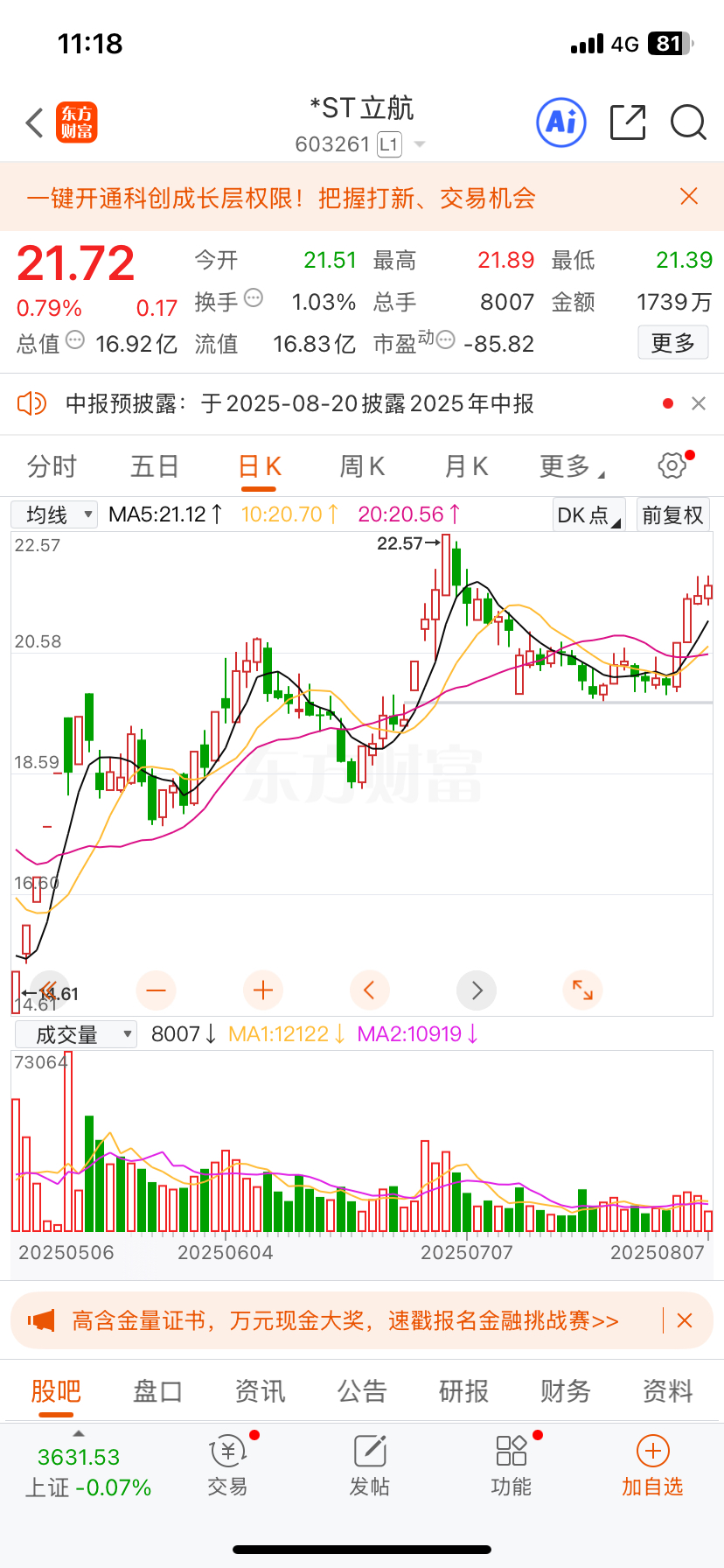Expand chart to fullscreen icon
This screenshot has height=1568, width=724.
click(583, 990)
